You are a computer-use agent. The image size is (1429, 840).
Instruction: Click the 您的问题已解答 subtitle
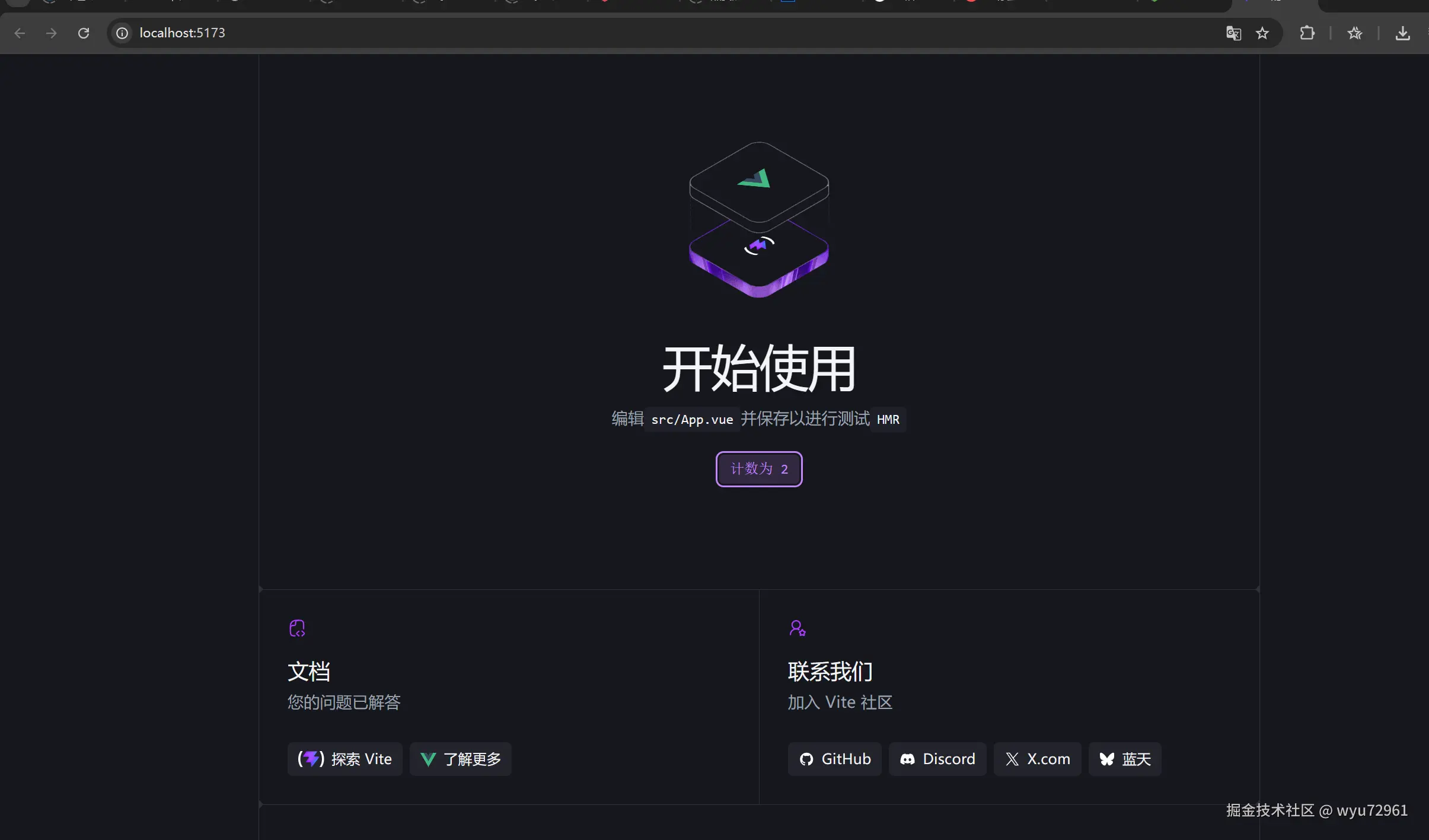point(344,702)
